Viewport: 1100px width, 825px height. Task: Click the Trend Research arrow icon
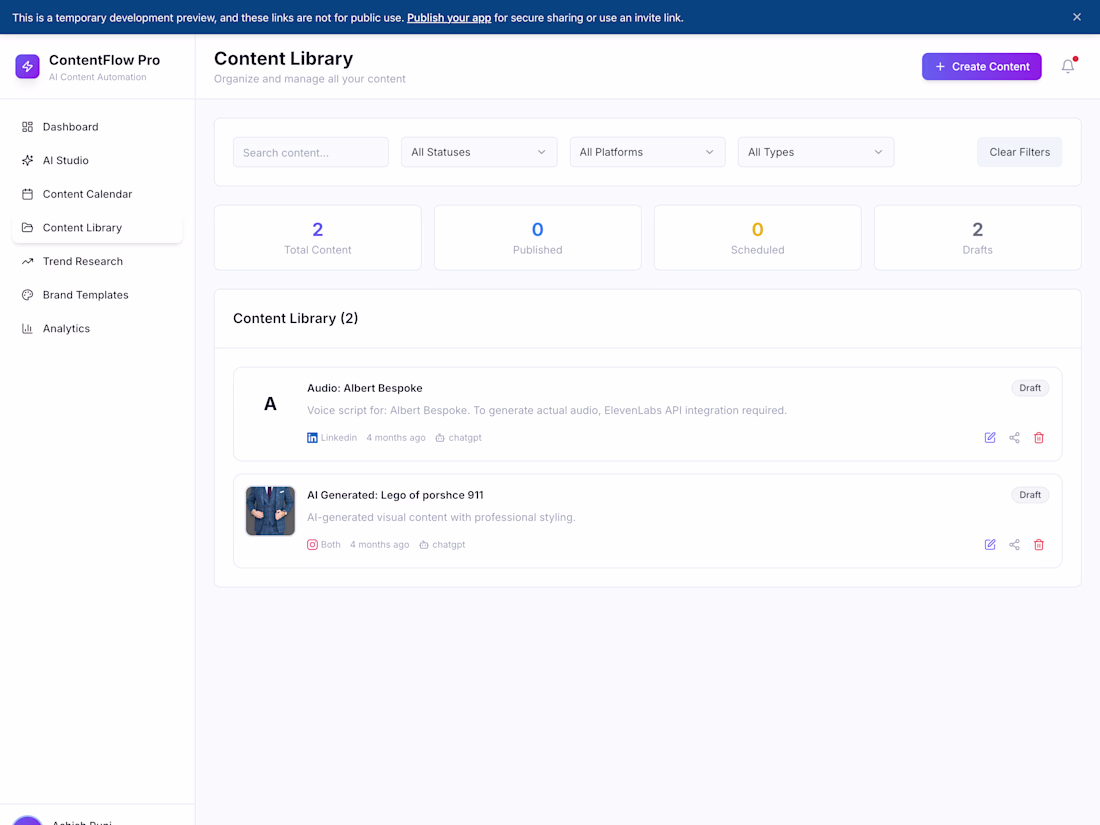pyautogui.click(x=27, y=262)
